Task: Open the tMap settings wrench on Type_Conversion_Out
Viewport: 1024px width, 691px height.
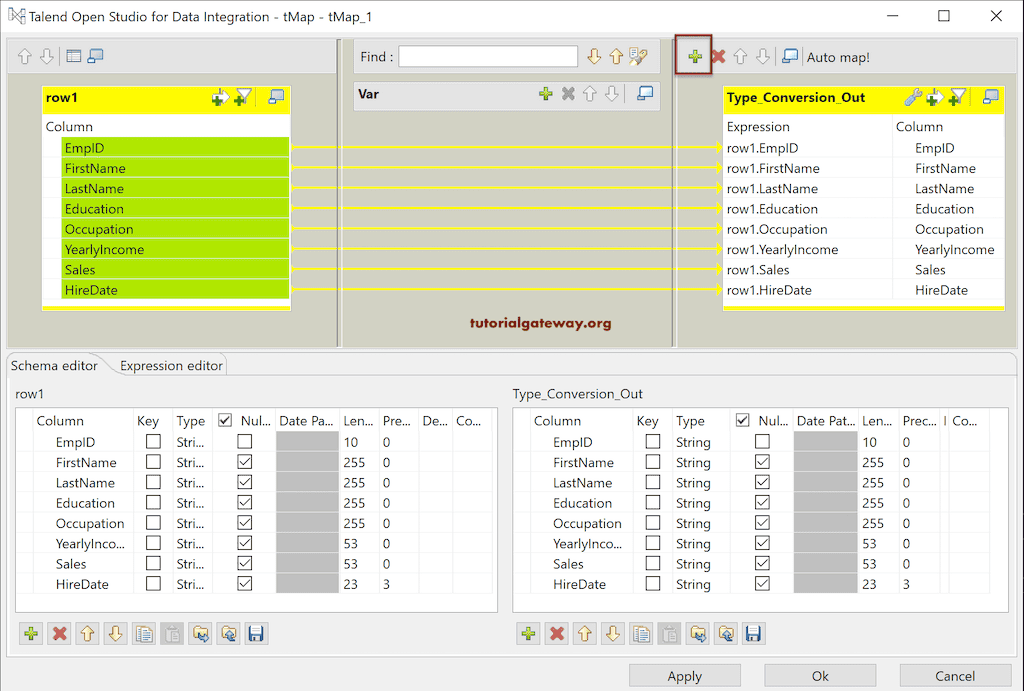Action: pos(912,97)
